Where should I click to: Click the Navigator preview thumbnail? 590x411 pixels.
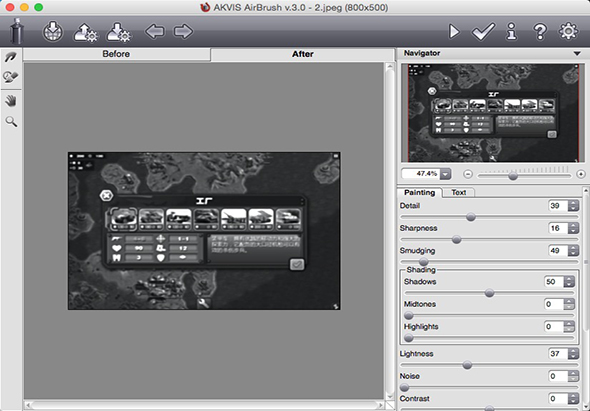pyautogui.click(x=493, y=113)
